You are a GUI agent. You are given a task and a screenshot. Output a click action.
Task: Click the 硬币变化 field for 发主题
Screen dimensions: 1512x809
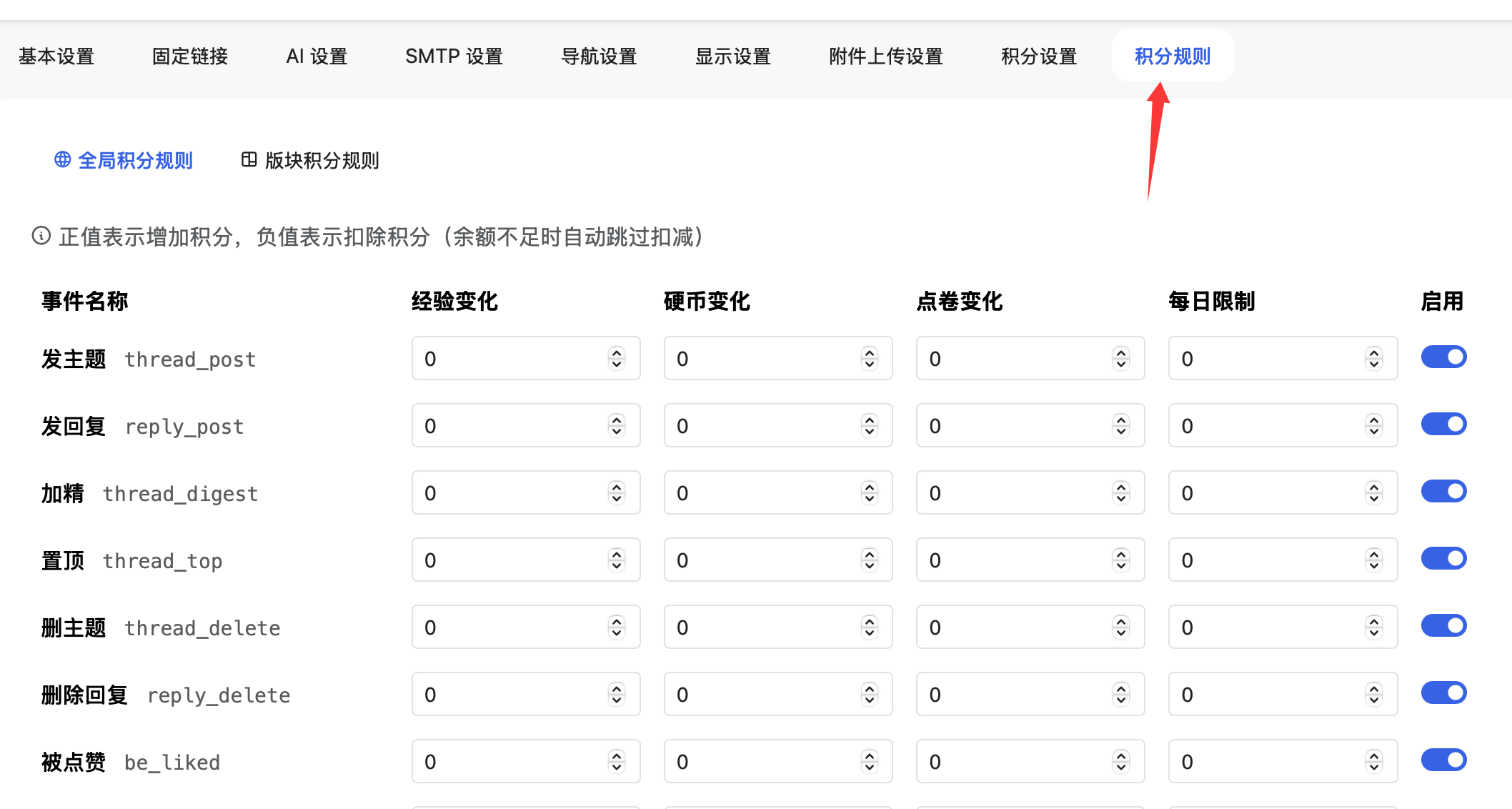[778, 358]
